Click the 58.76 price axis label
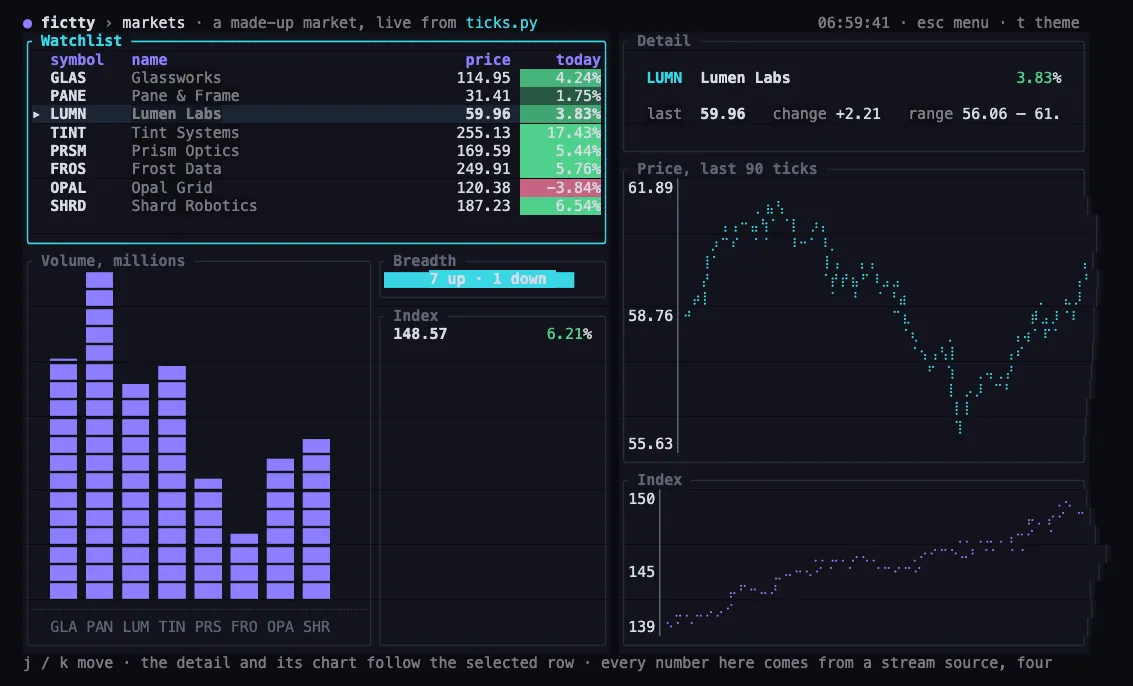 [650, 315]
